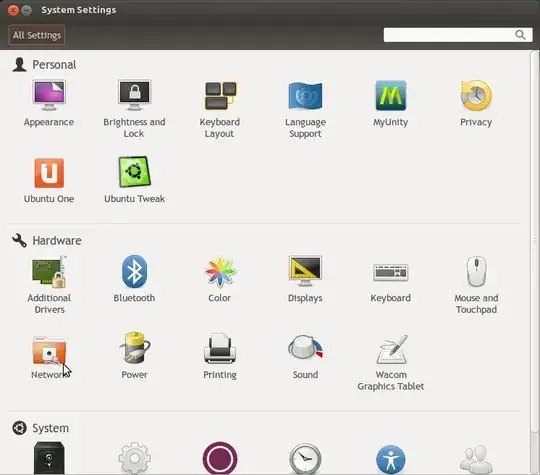
Task: Open the Network settings
Action: pyautogui.click(x=49, y=357)
